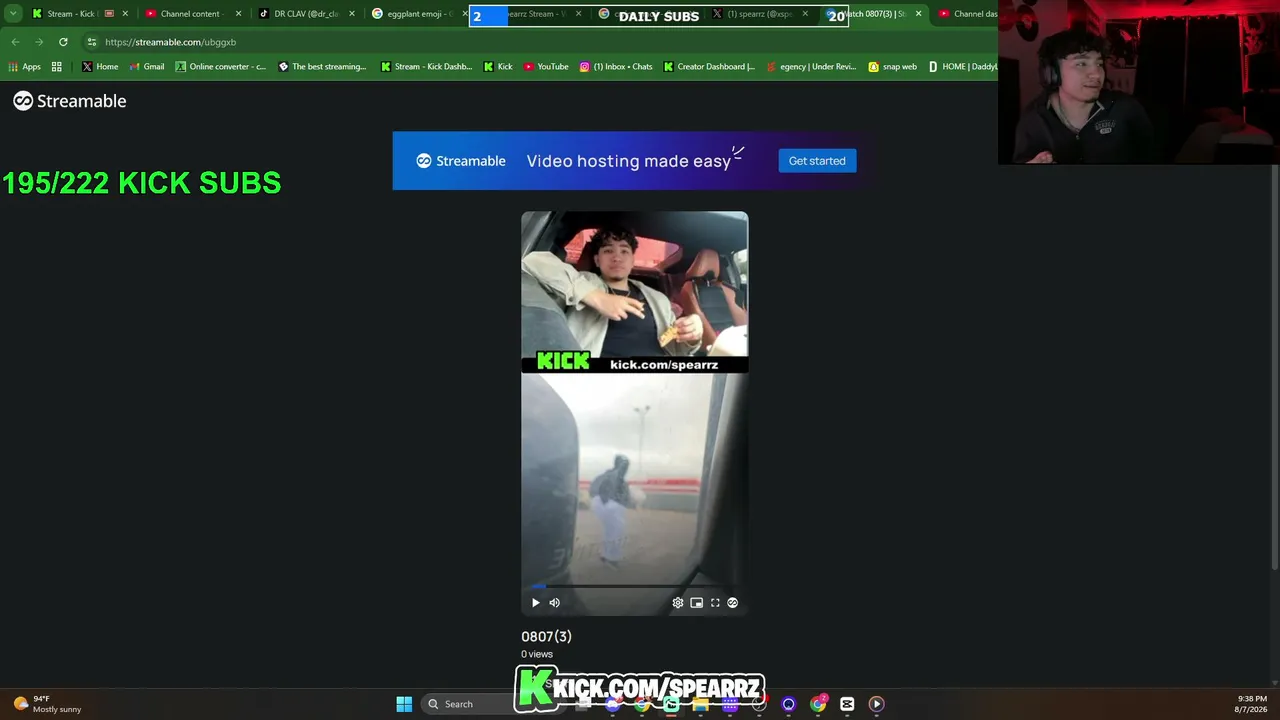Click the Get started button in the banner
This screenshot has height=720, width=1280.
click(817, 161)
